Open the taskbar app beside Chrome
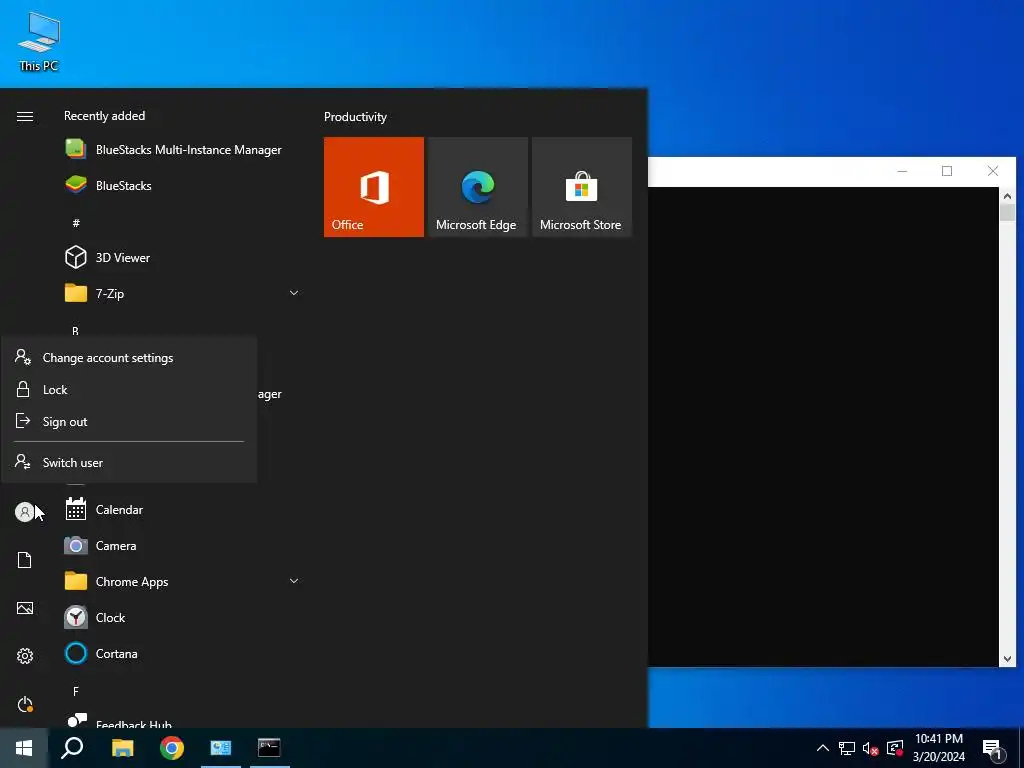This screenshot has height=768, width=1024. pyautogui.click(x=221, y=748)
